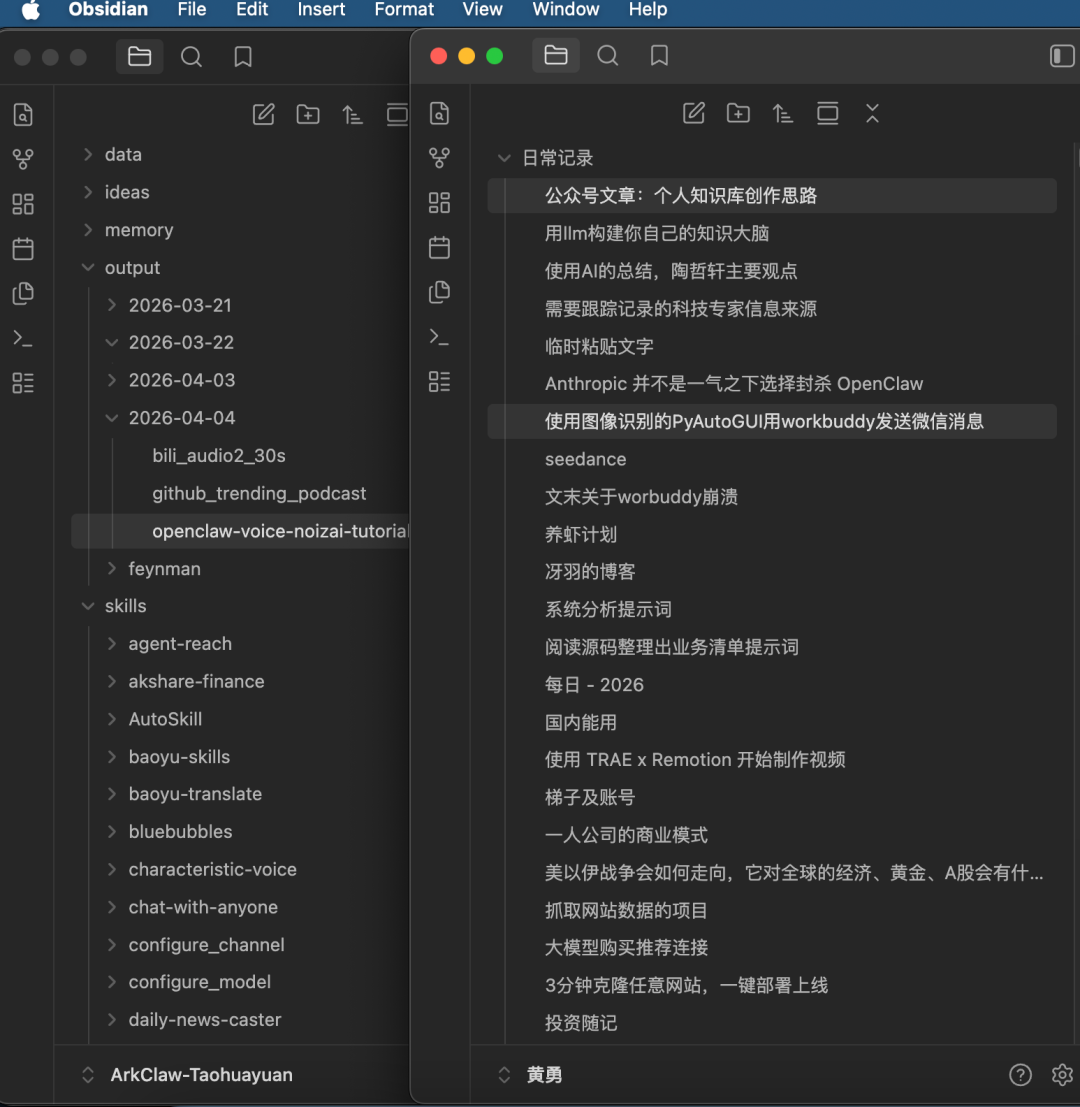The image size is (1080, 1107).
Task: Create new note in the front window
Action: pyautogui.click(x=693, y=113)
